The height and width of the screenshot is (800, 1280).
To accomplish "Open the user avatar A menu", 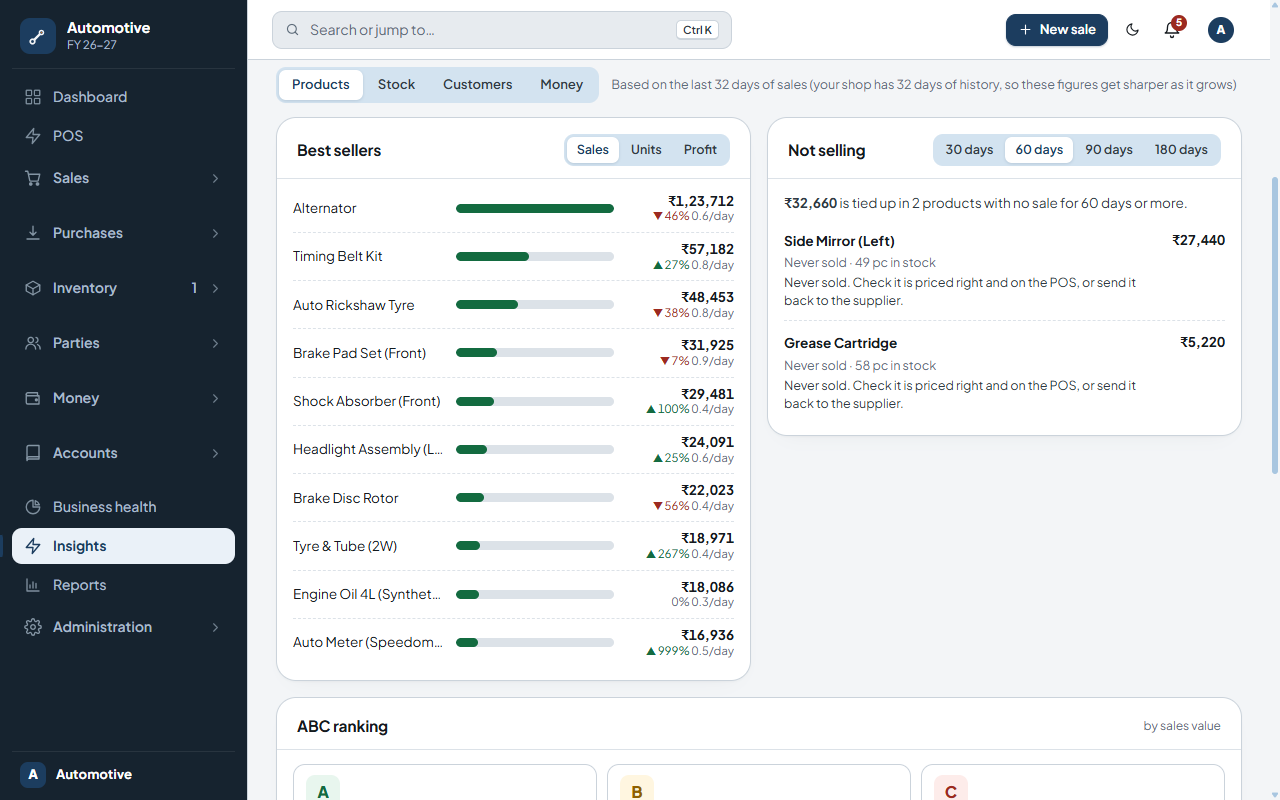I will (1221, 30).
